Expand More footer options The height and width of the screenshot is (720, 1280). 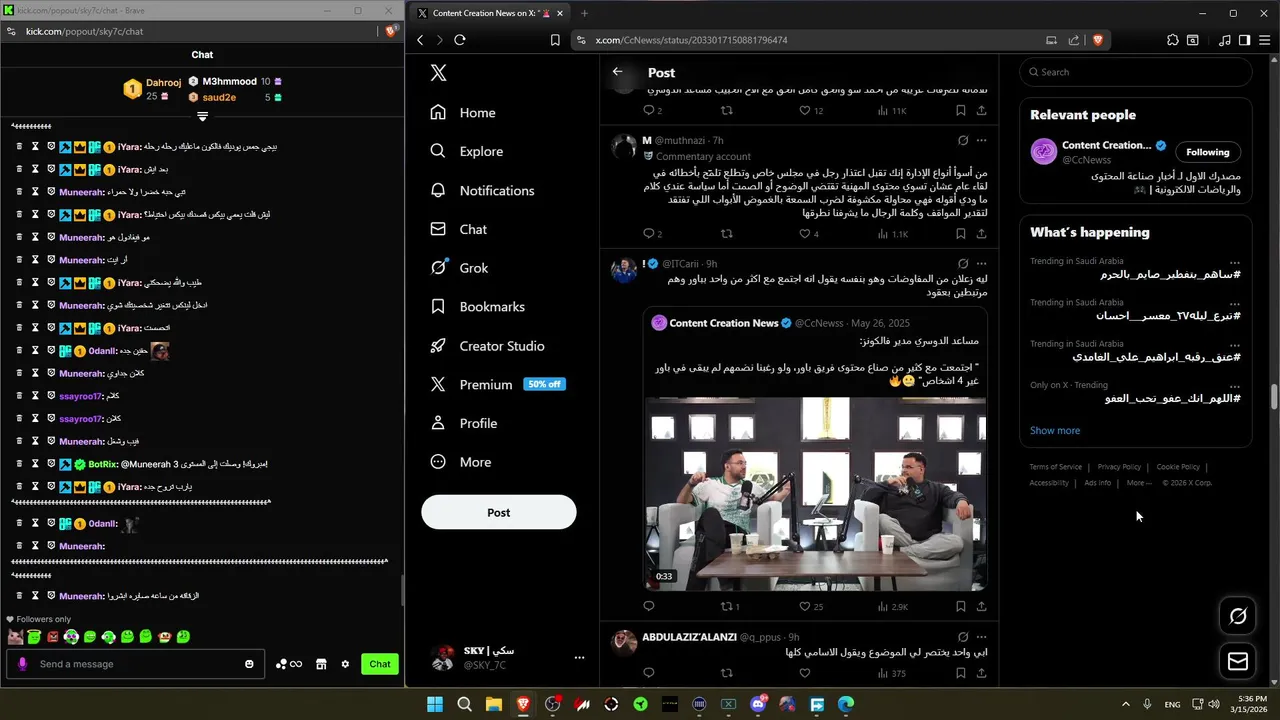click(x=1138, y=483)
